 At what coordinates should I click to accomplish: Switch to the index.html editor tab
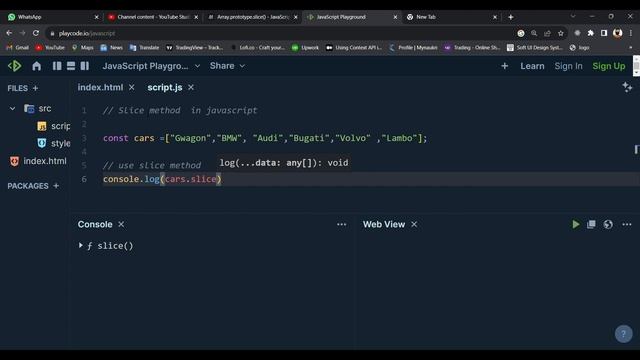(100, 88)
